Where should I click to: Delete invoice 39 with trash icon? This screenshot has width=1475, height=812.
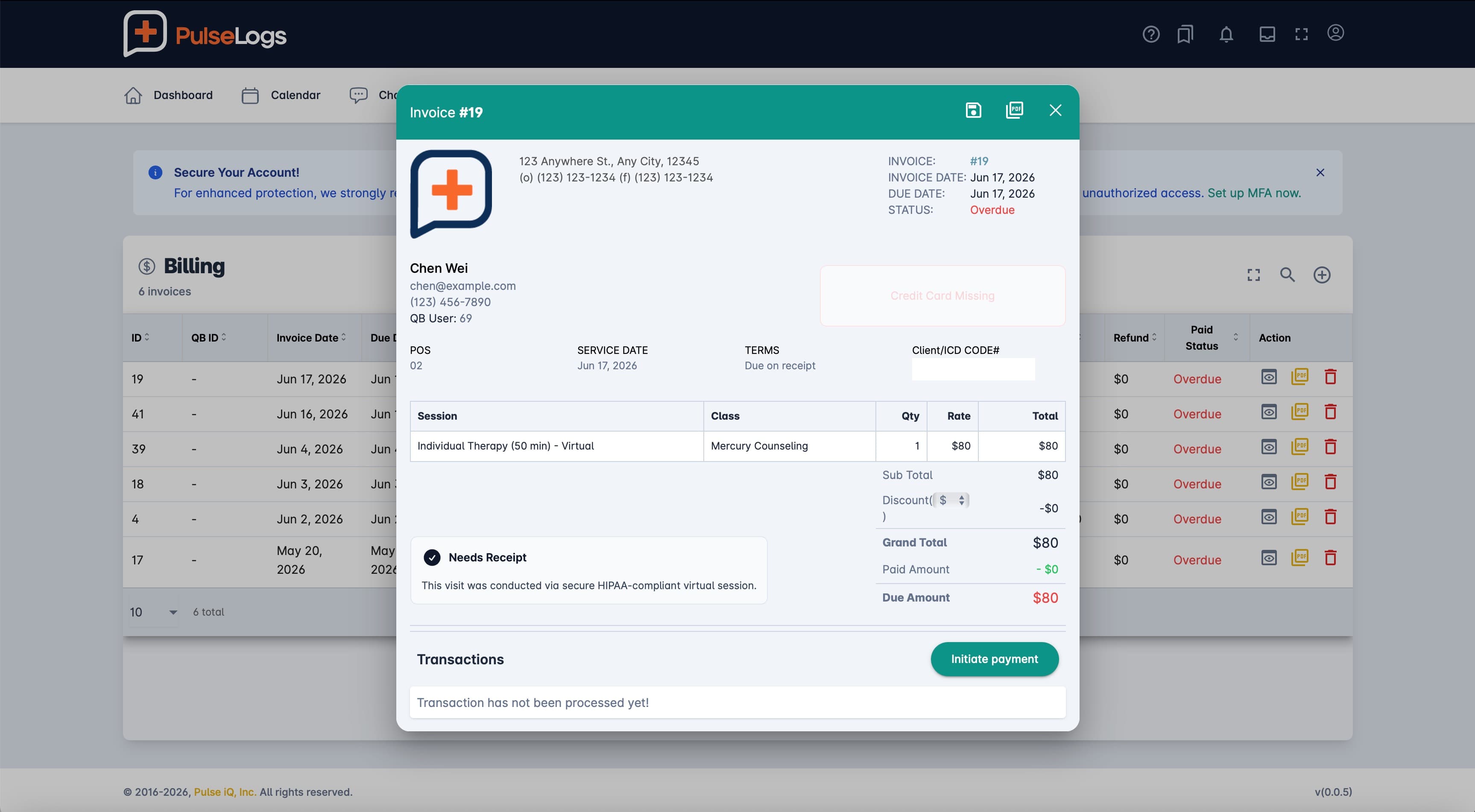(x=1330, y=446)
